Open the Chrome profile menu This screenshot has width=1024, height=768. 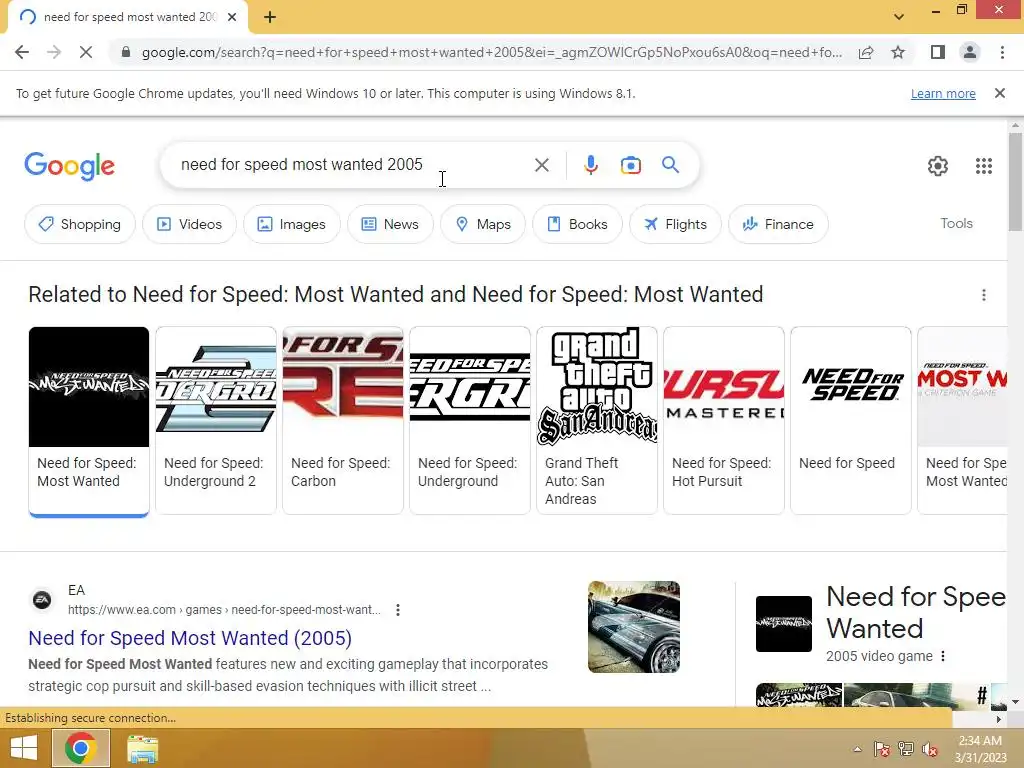(970, 52)
